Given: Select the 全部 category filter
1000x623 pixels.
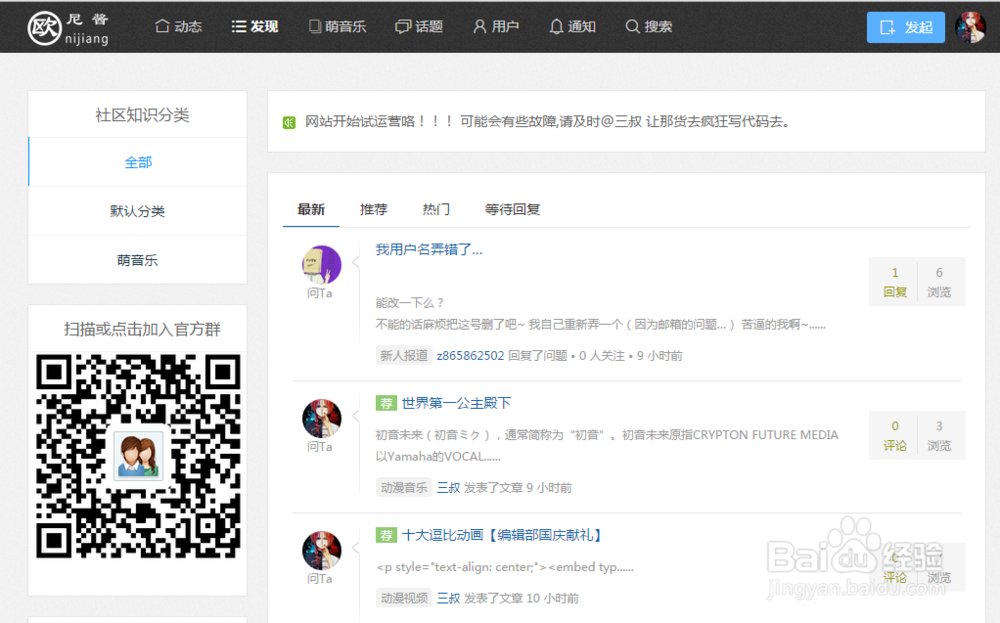Looking at the screenshot, I should tap(137, 161).
